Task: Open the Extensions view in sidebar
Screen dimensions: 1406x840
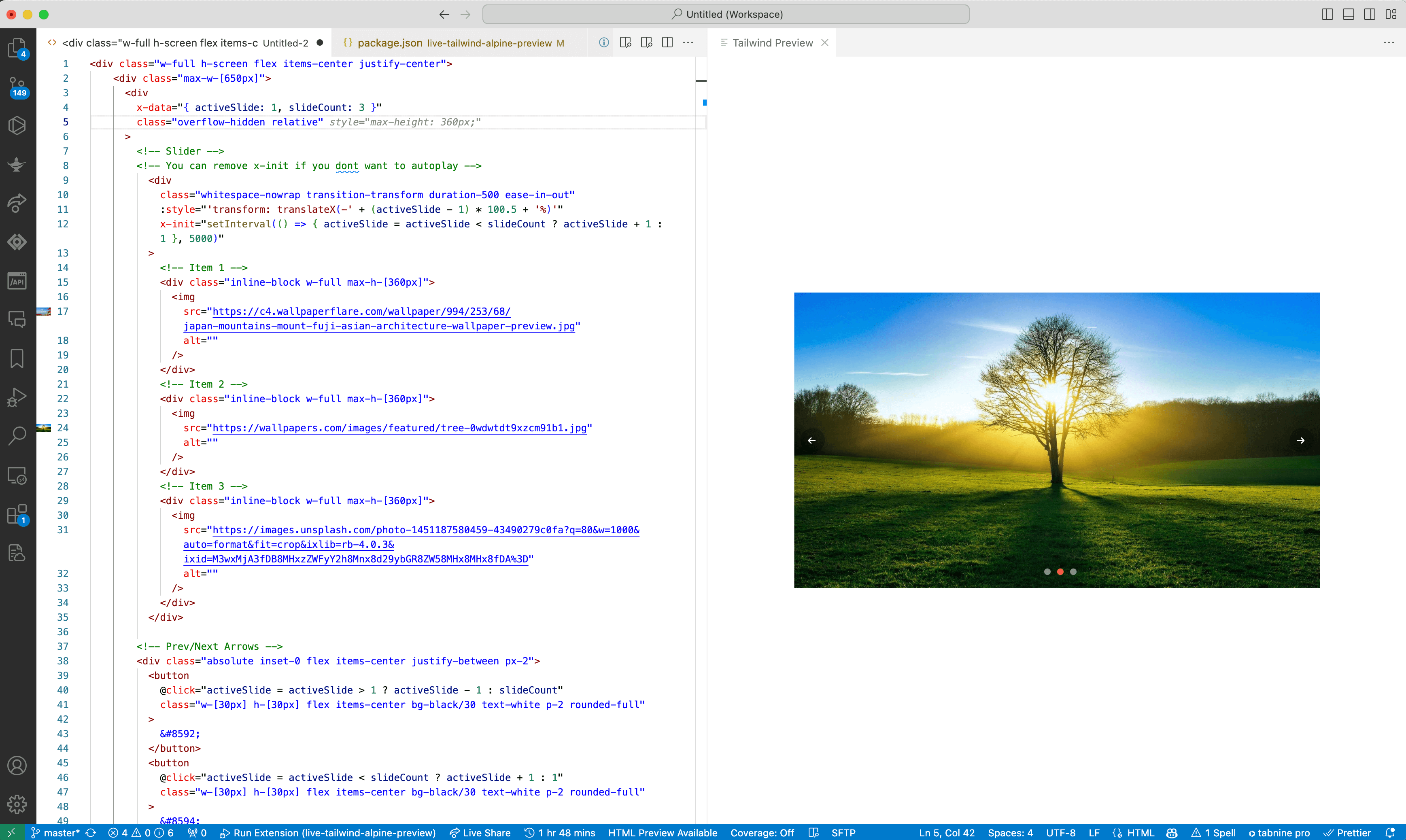Action: click(x=17, y=515)
